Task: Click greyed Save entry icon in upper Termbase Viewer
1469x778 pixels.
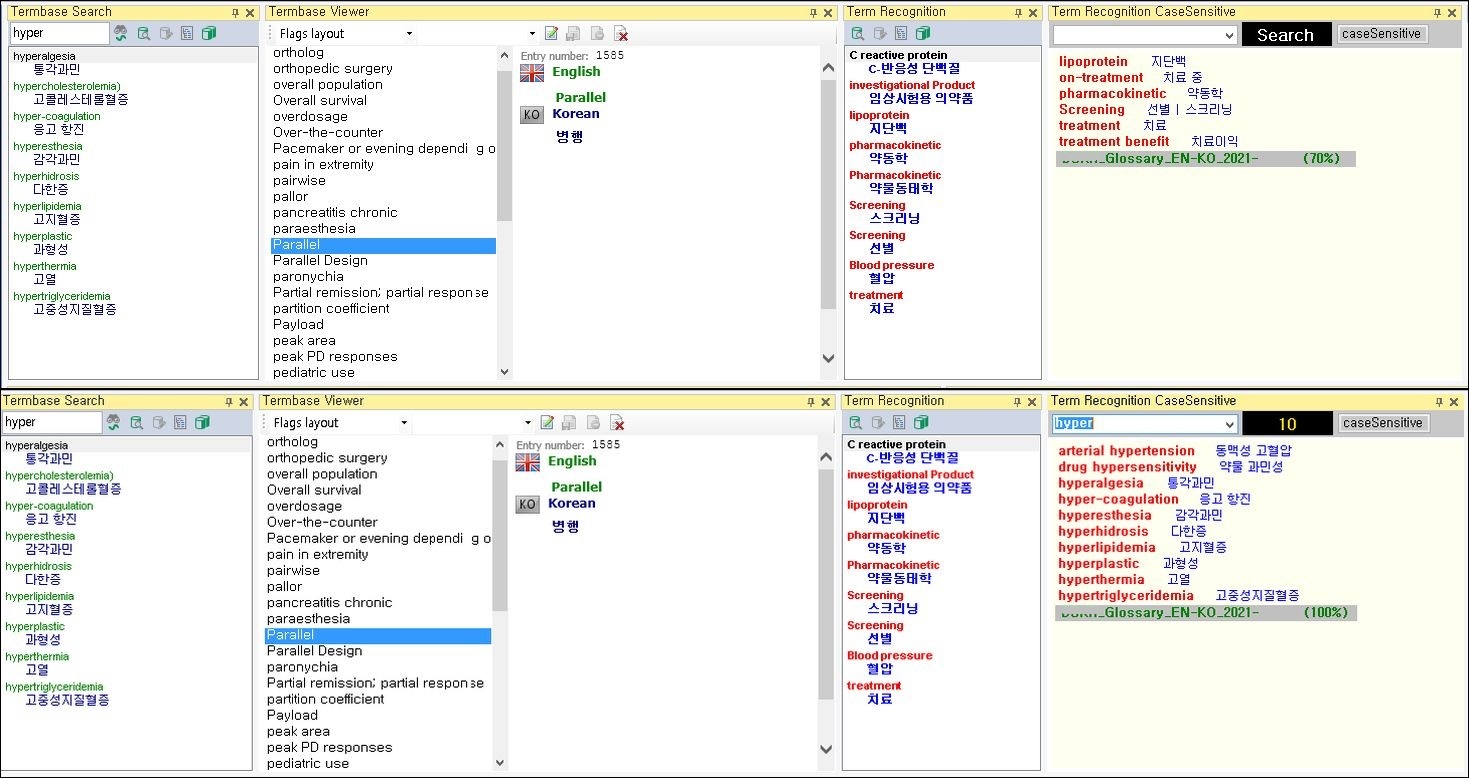Action: pos(573,33)
